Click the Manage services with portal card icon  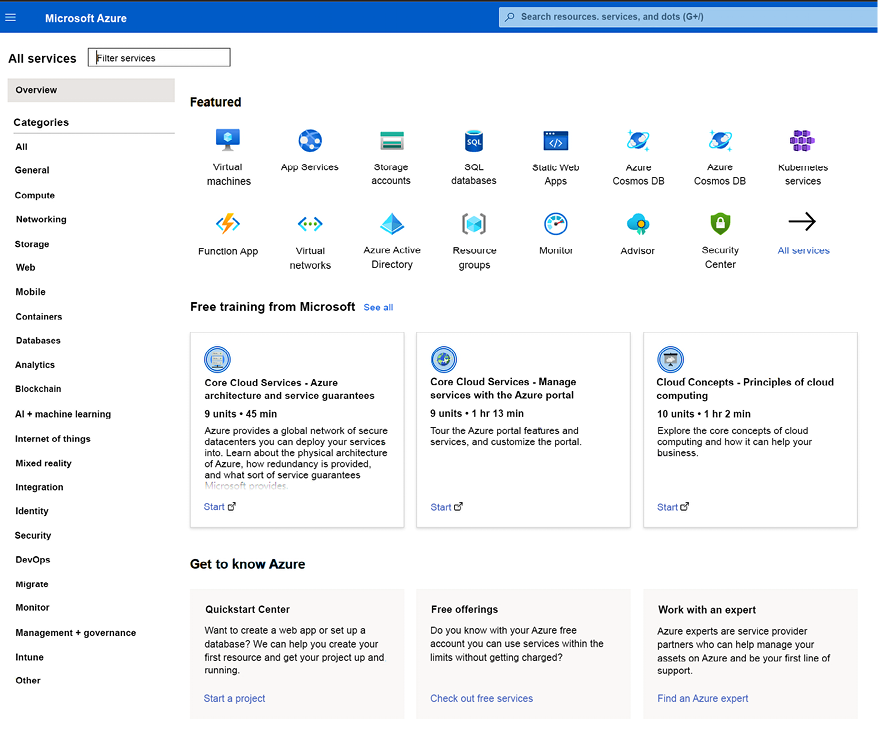tap(443, 359)
